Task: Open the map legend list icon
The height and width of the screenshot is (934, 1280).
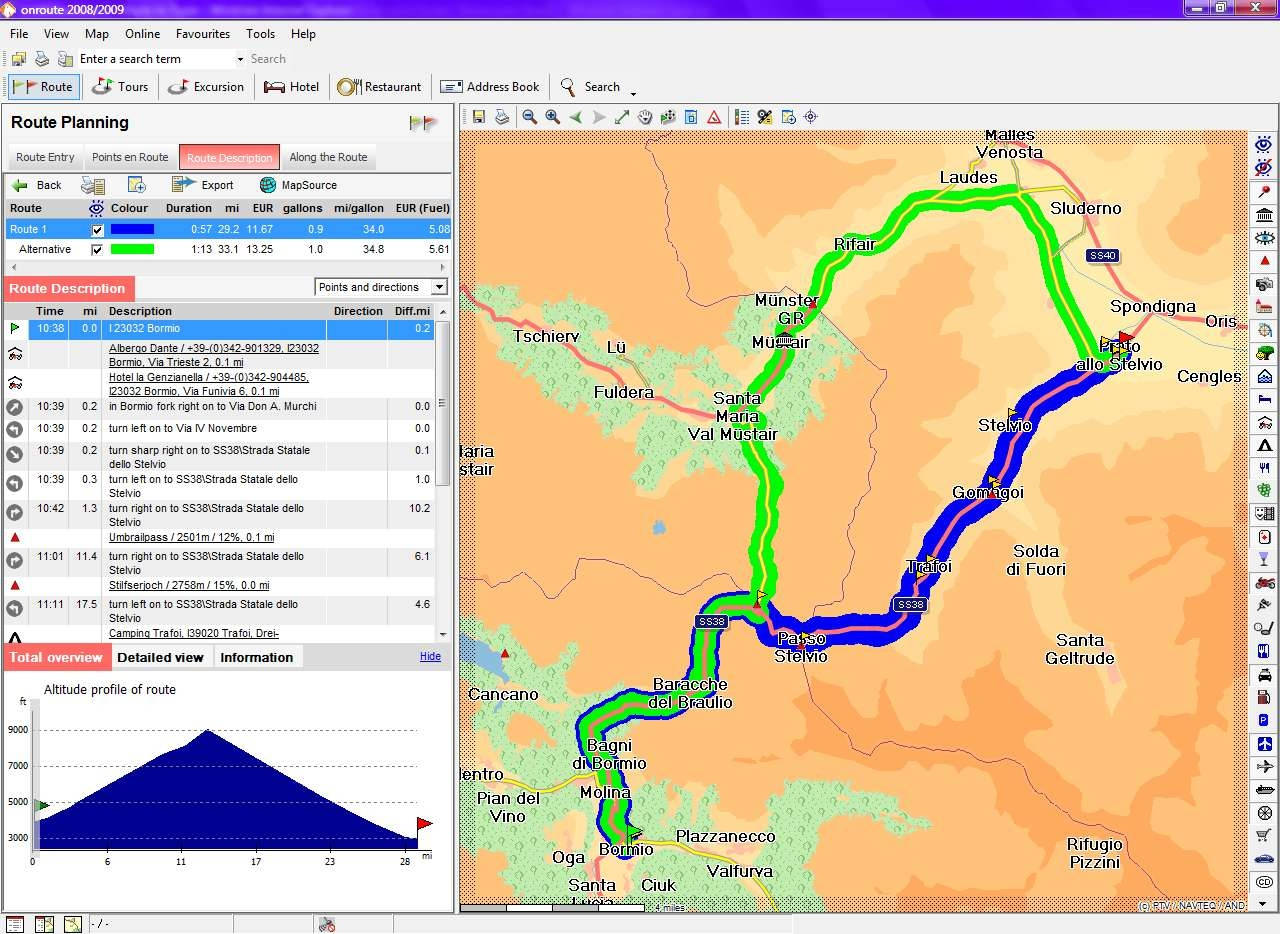Action: click(742, 117)
